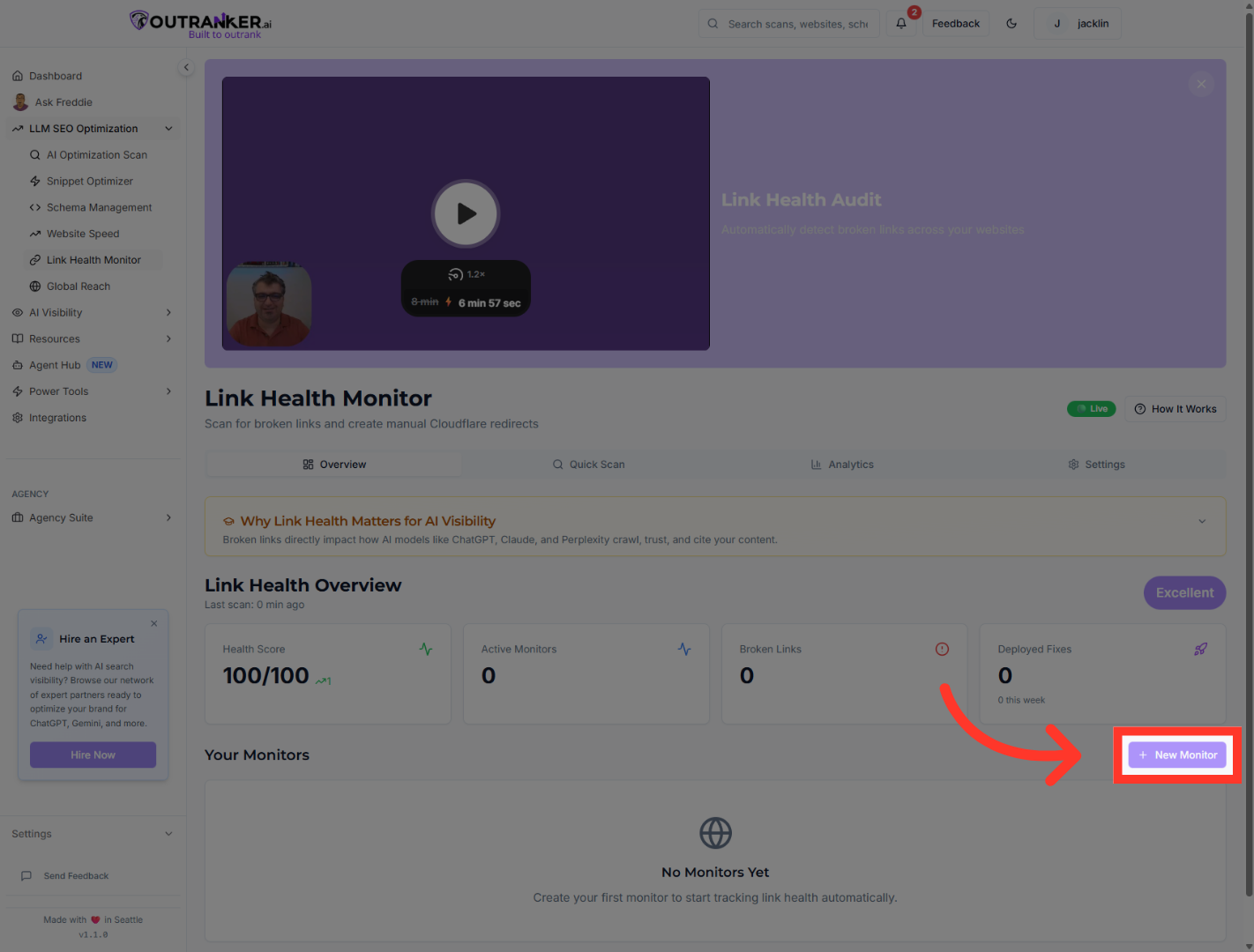The height and width of the screenshot is (952, 1254).
Task: Click the Excellent rating badge
Action: (1184, 593)
